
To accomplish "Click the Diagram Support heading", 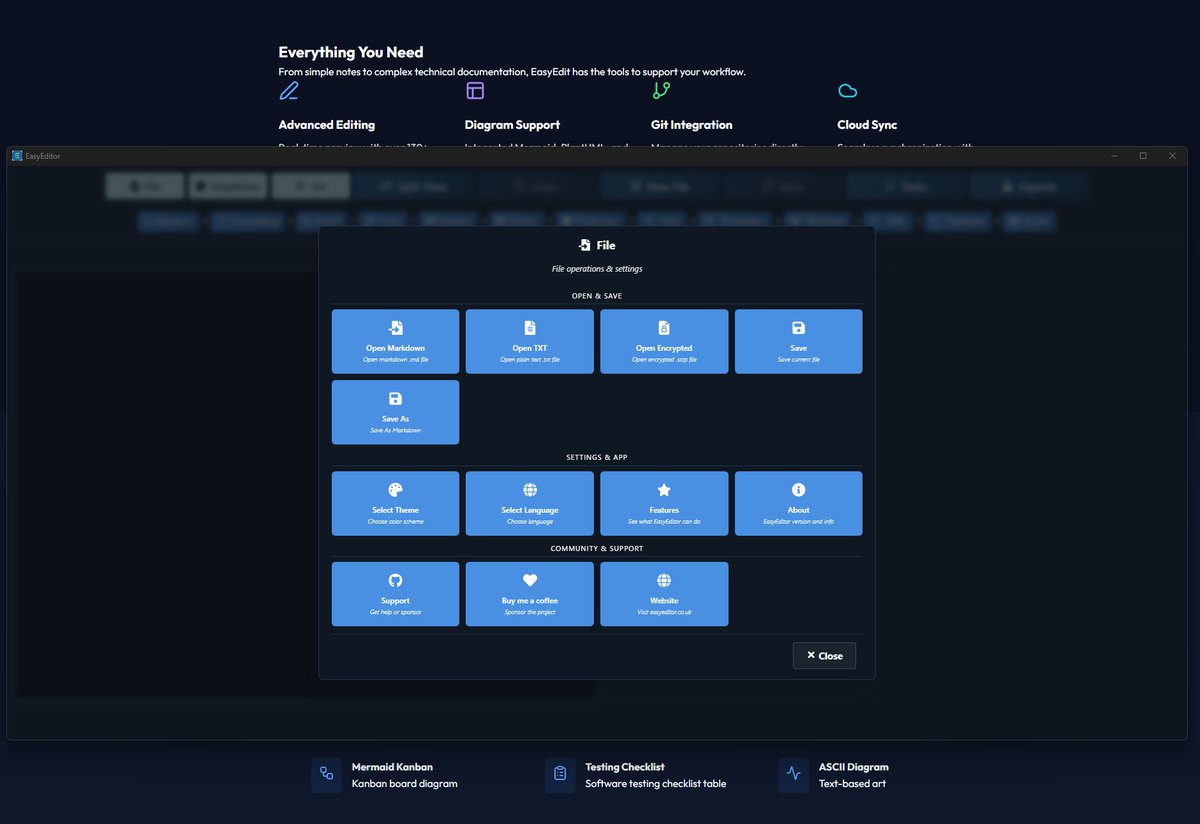I will [x=512, y=125].
